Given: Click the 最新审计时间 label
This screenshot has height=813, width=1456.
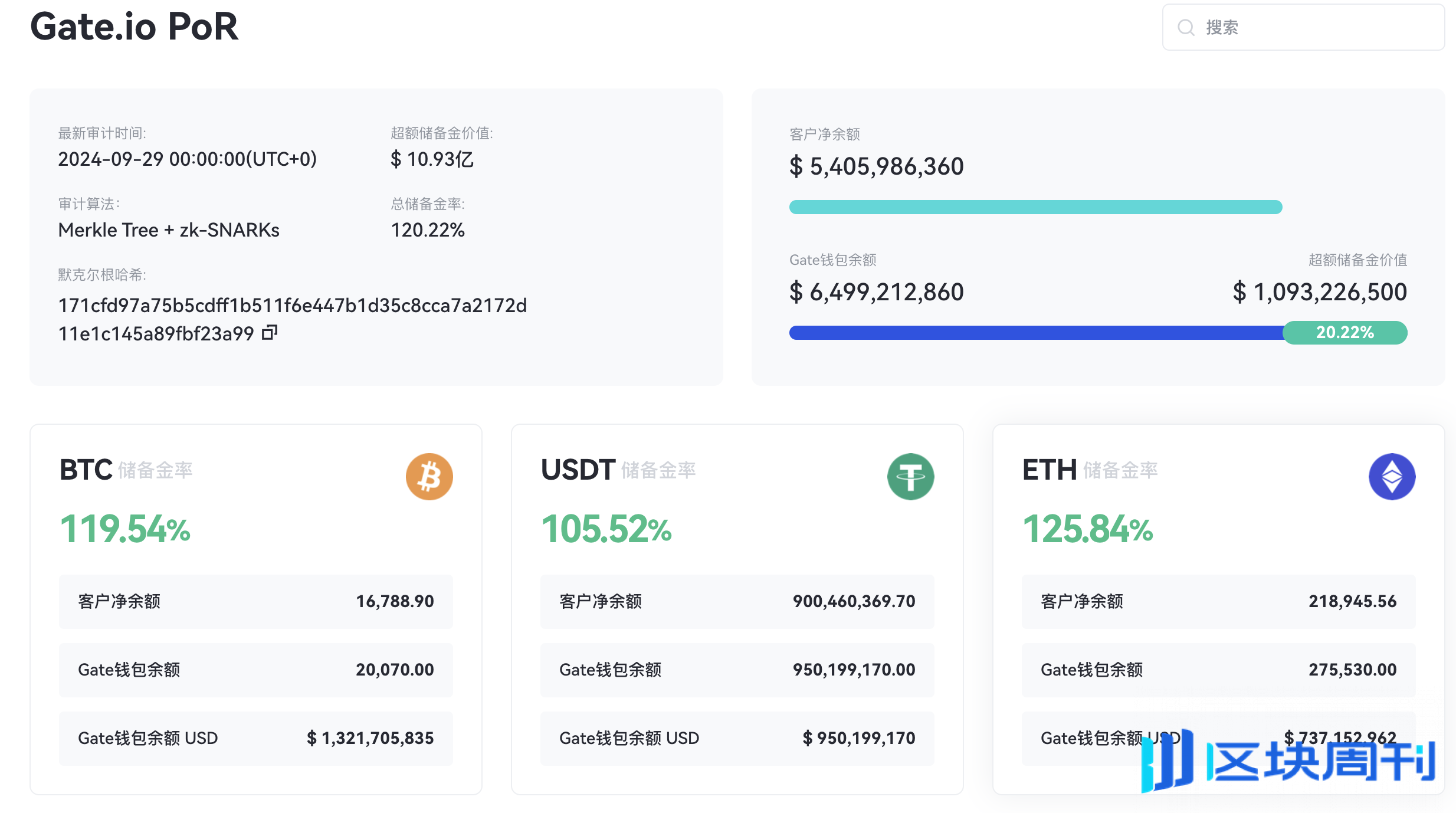Looking at the screenshot, I should tap(101, 133).
